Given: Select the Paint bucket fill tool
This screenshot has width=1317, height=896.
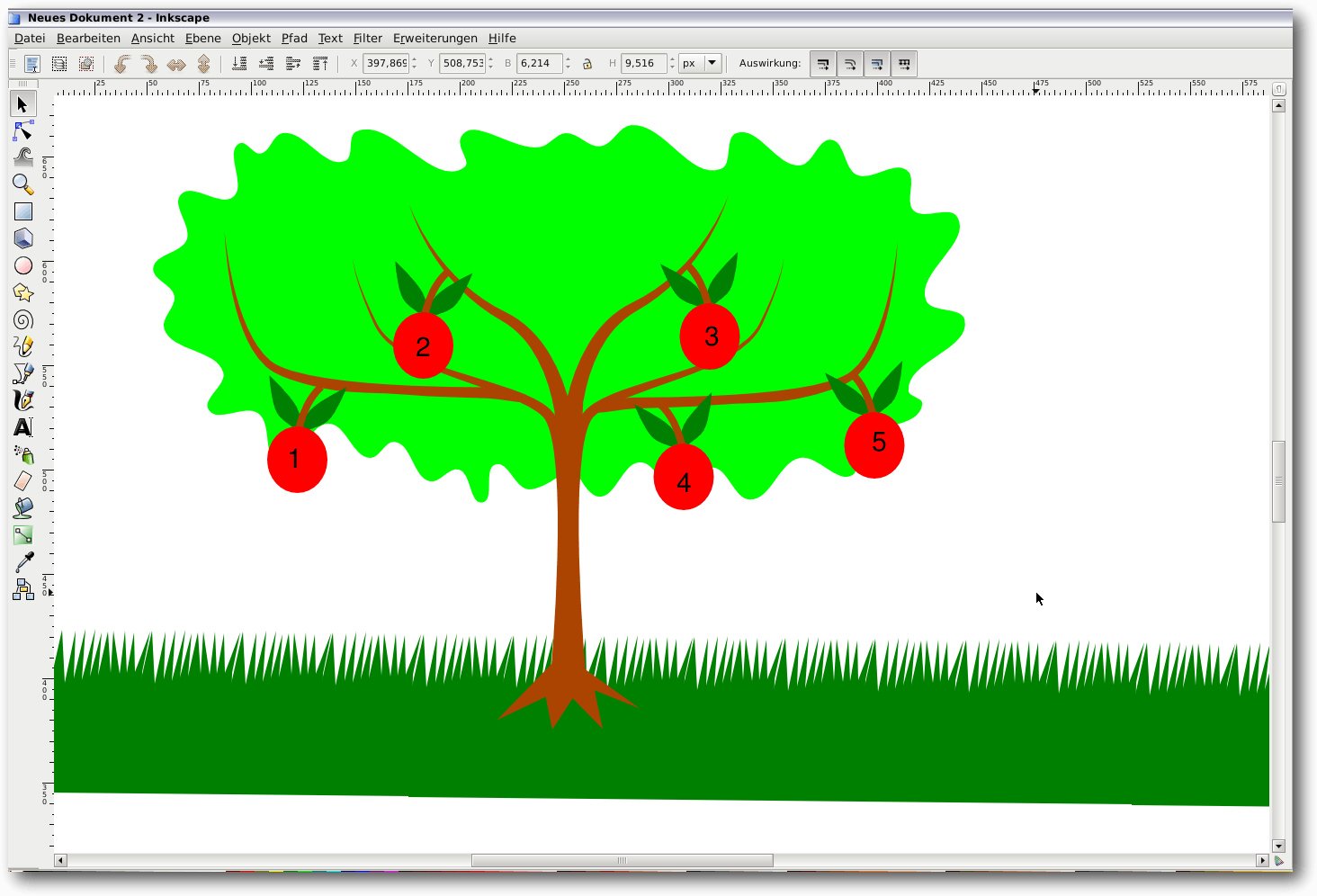Looking at the screenshot, I should pos(23,508).
